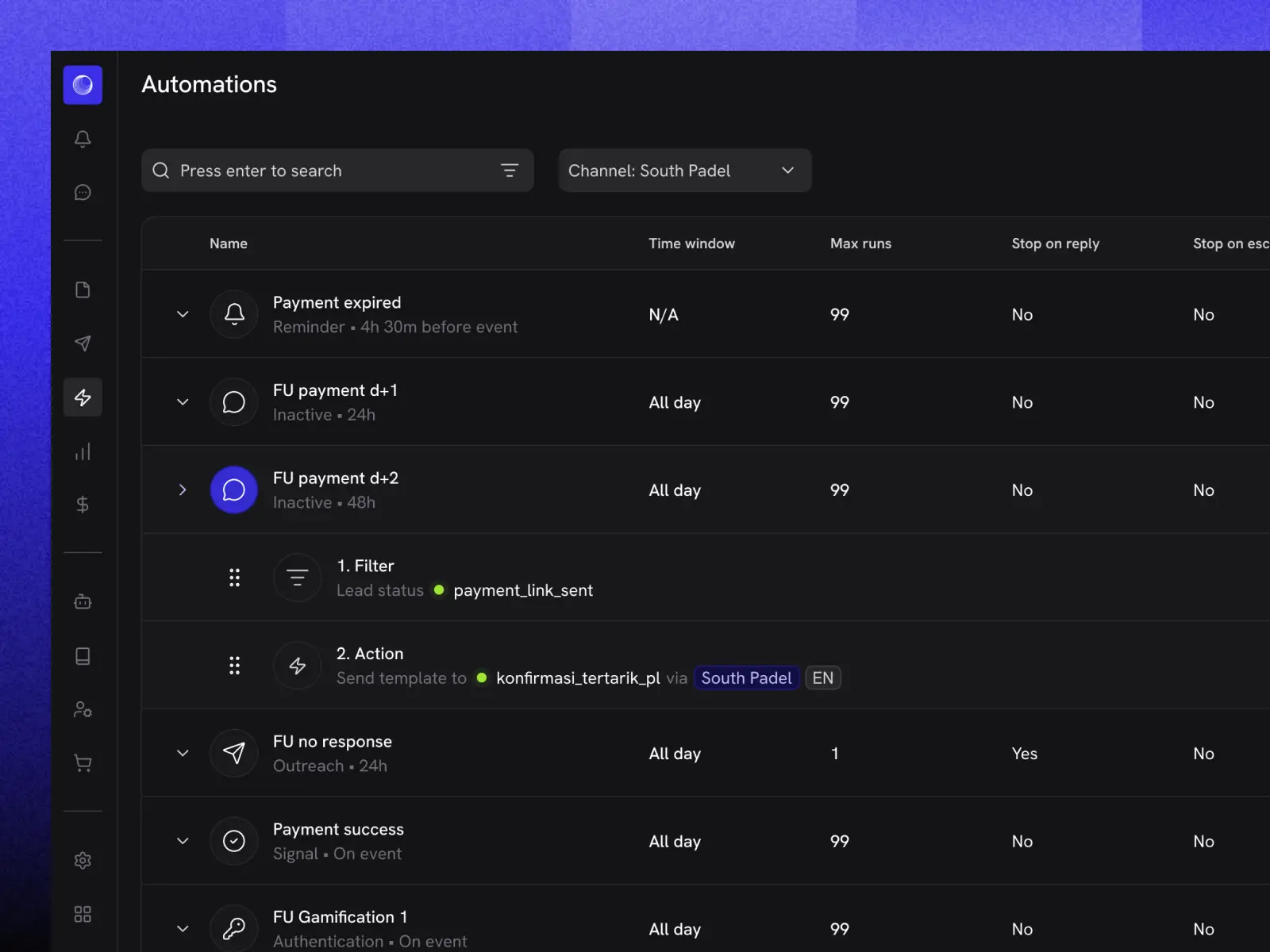1270x952 pixels.
Task: Open knowledge book icon in sidebar
Action: 83,656
